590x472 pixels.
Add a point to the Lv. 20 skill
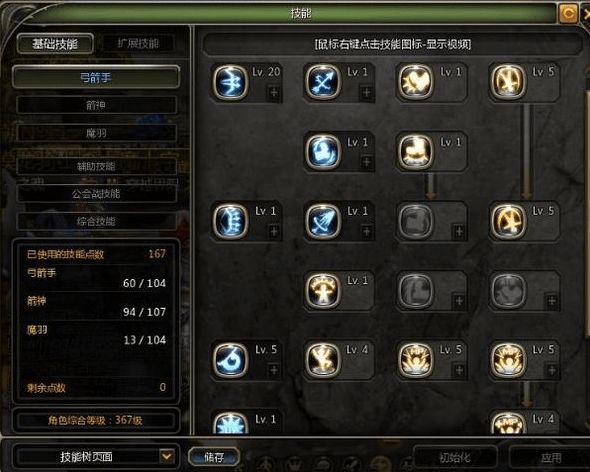coord(274,92)
